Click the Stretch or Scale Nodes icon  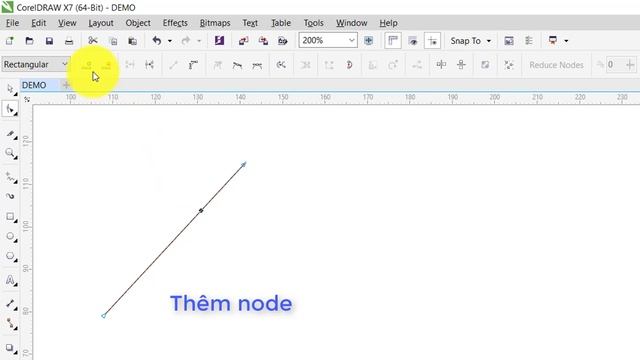click(x=373, y=65)
